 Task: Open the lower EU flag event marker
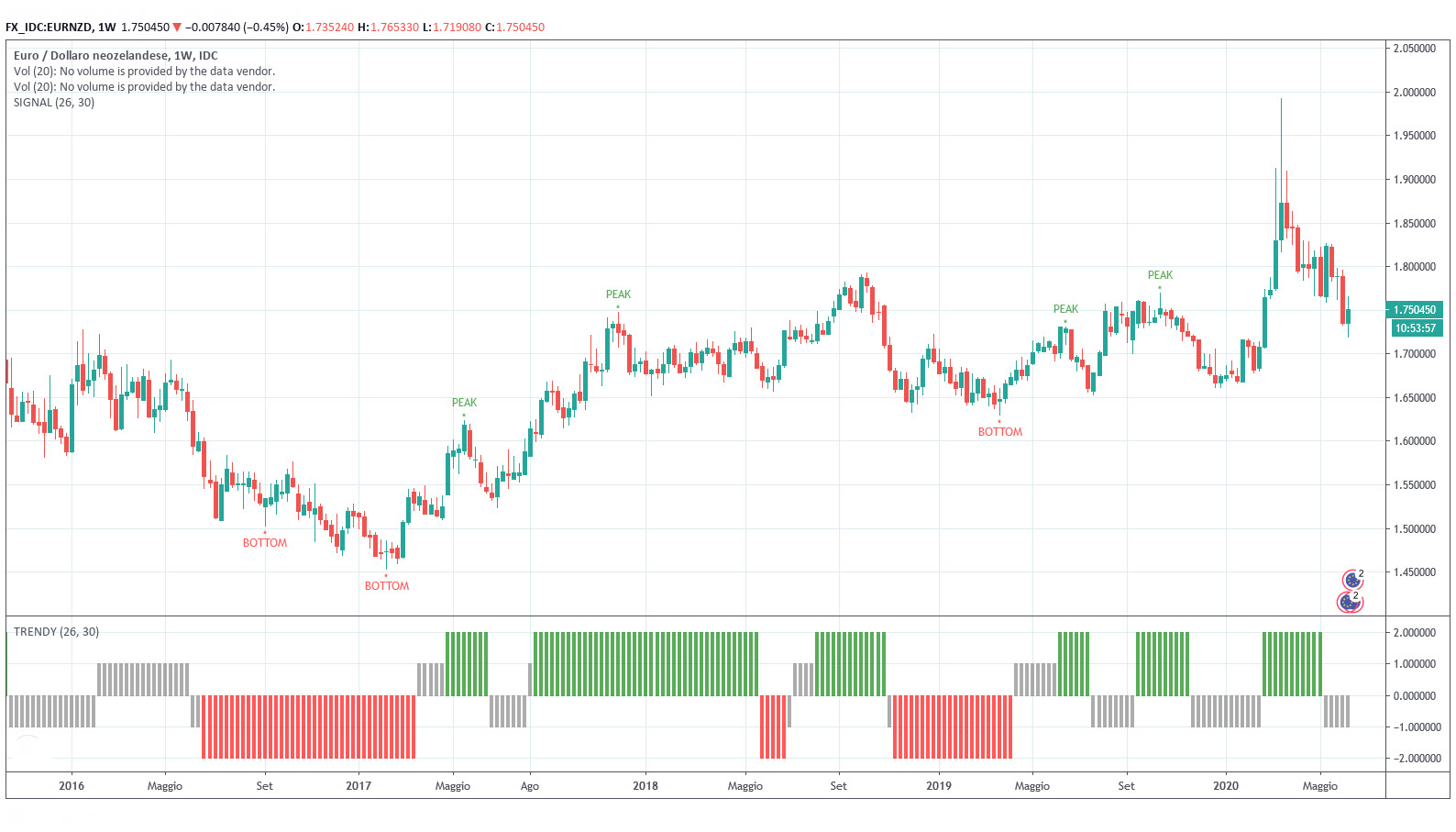click(1349, 602)
